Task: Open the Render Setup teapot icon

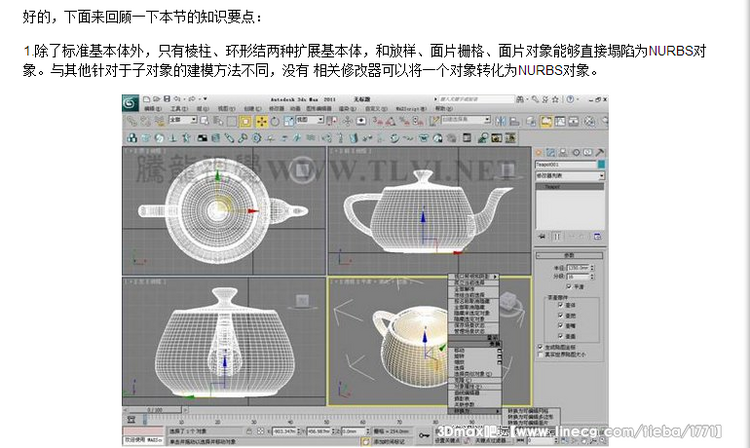Action: pyautogui.click(x=605, y=121)
